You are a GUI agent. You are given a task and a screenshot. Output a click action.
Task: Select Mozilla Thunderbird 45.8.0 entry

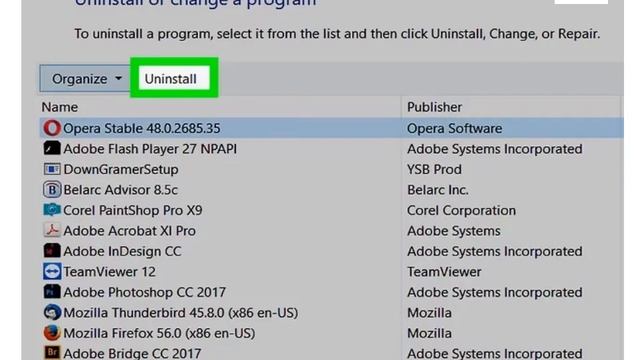(181, 313)
